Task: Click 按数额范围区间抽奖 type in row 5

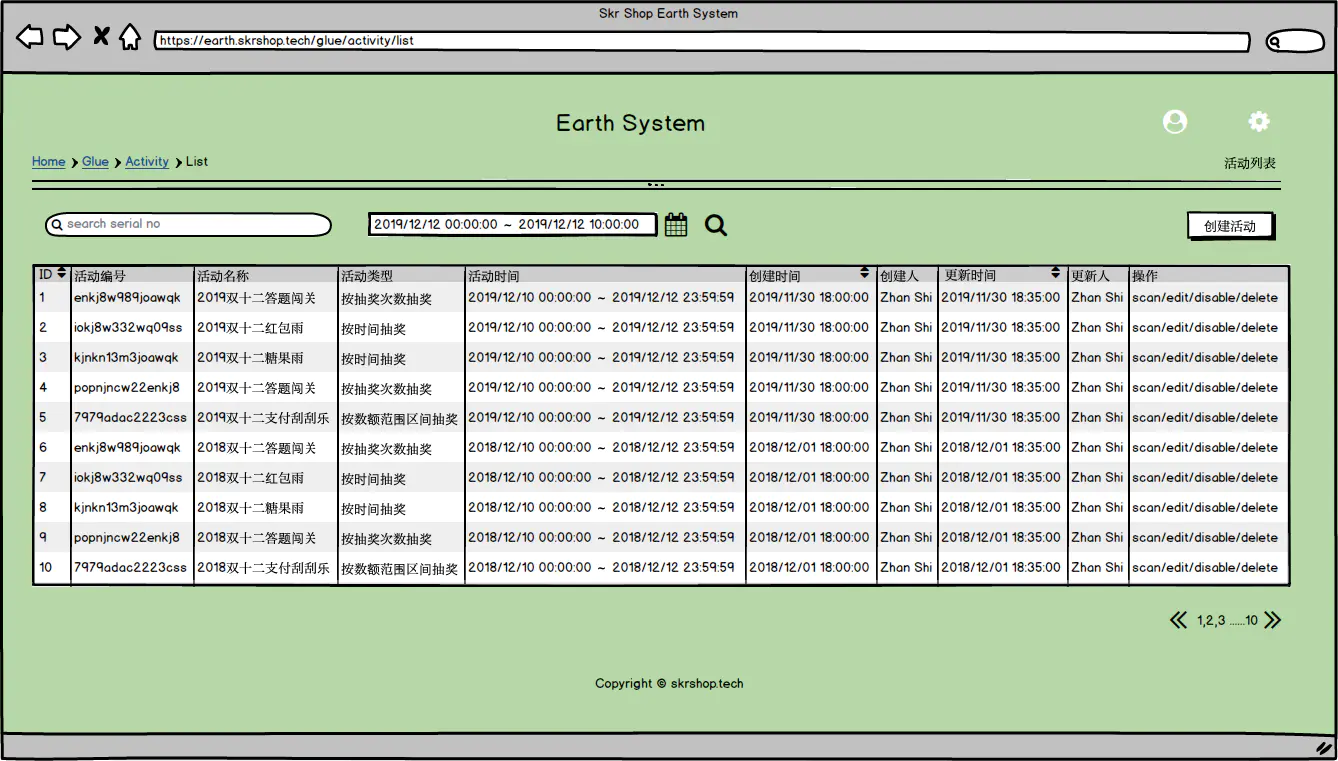Action: (399, 419)
